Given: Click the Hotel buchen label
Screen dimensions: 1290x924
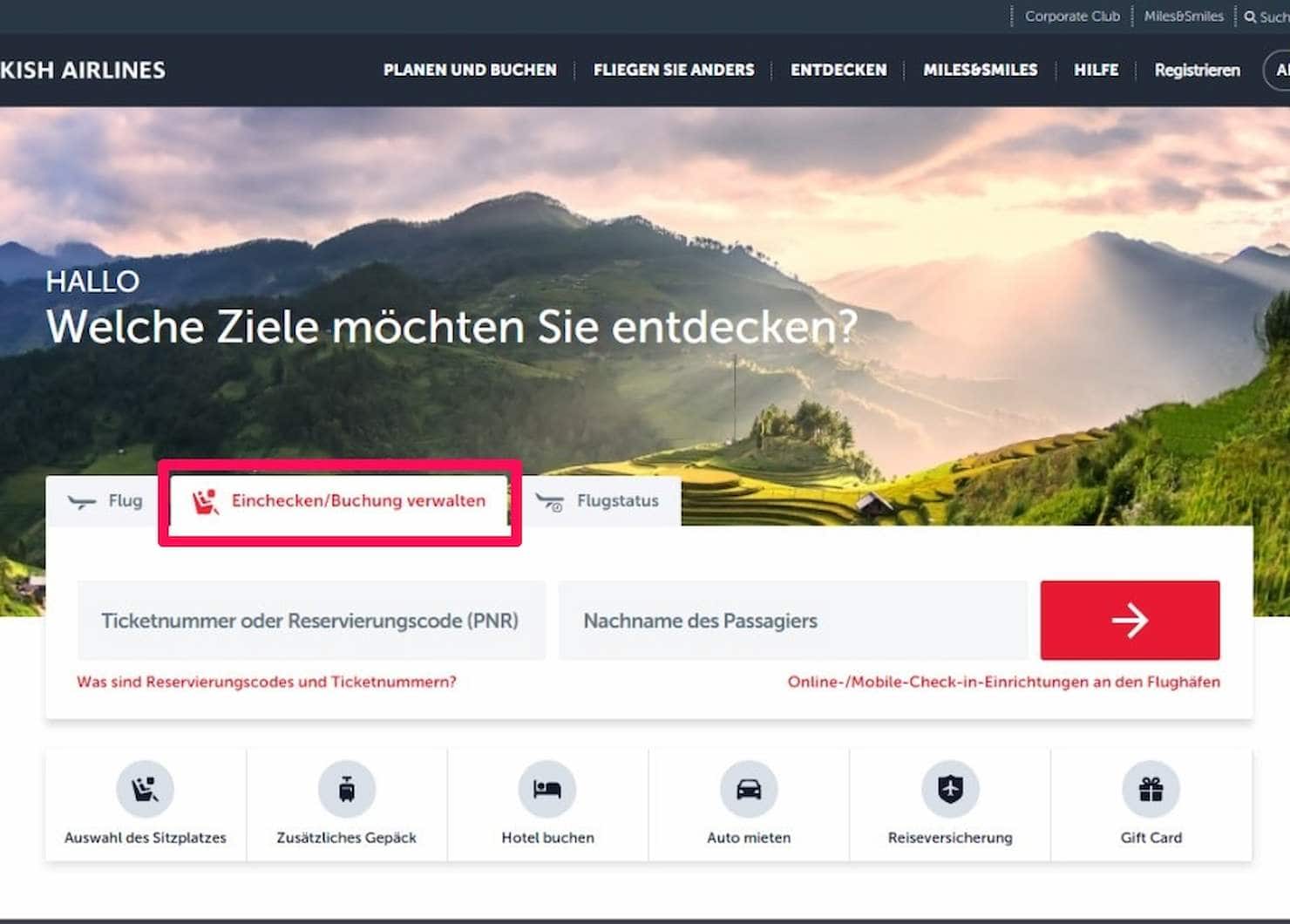Looking at the screenshot, I should click(547, 838).
